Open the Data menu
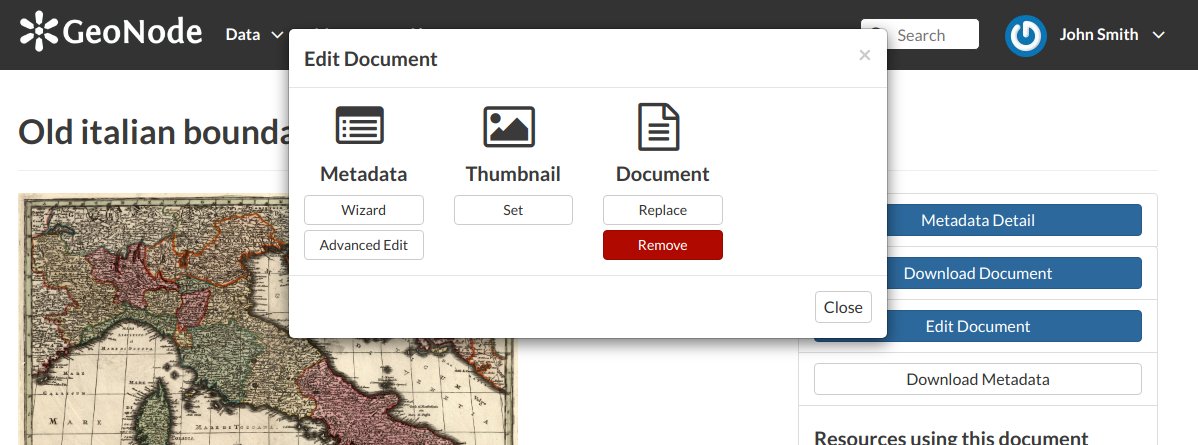The width and height of the screenshot is (1198, 445). pos(254,34)
